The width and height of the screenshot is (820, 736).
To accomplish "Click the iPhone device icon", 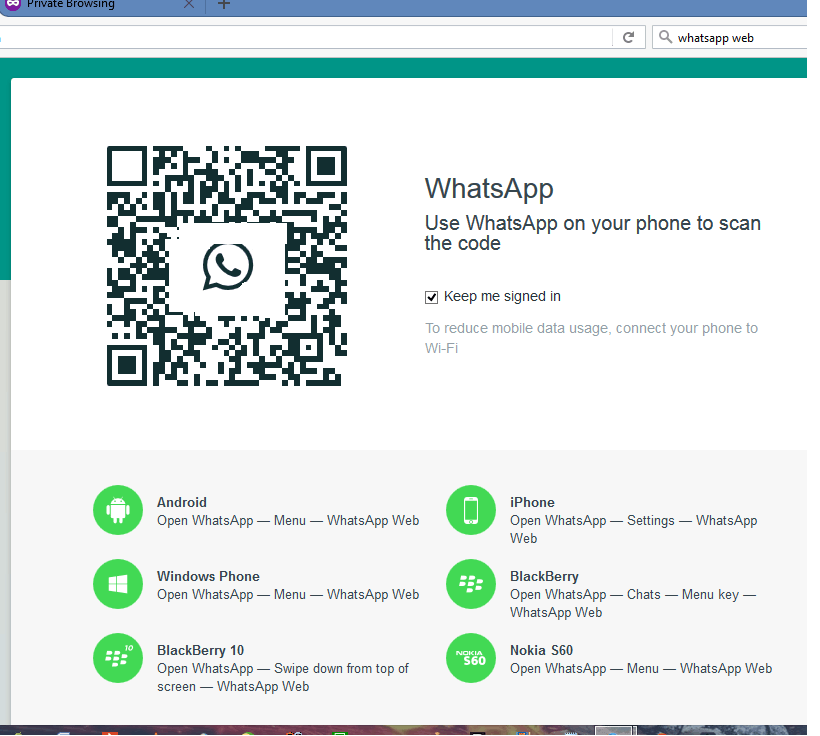I will [x=471, y=510].
